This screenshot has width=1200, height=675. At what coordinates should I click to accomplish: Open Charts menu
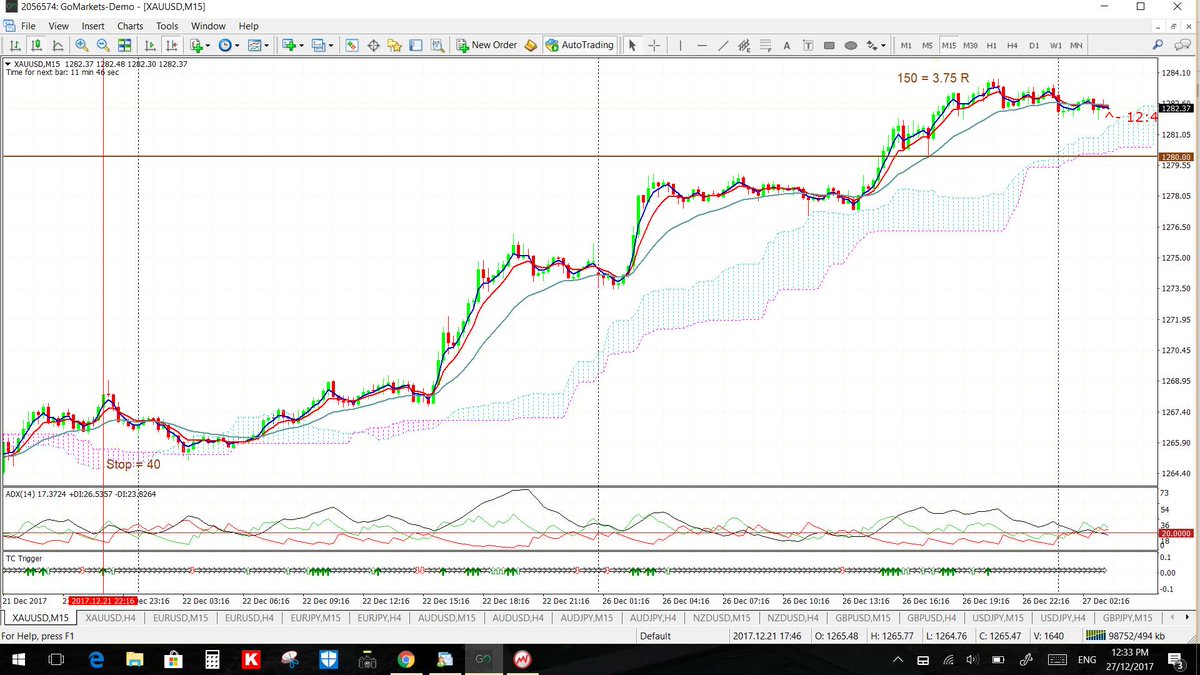click(x=130, y=26)
